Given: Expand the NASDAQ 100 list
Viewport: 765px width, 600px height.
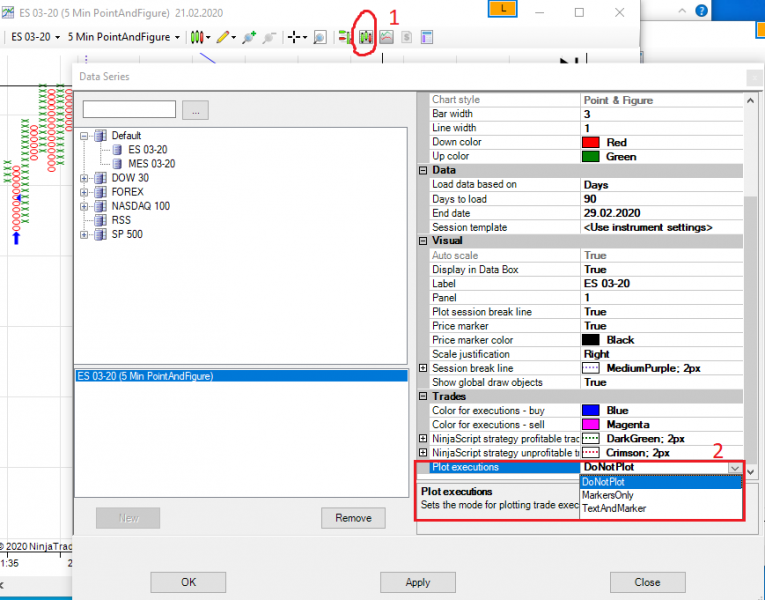Looking at the screenshot, I should click(84, 206).
